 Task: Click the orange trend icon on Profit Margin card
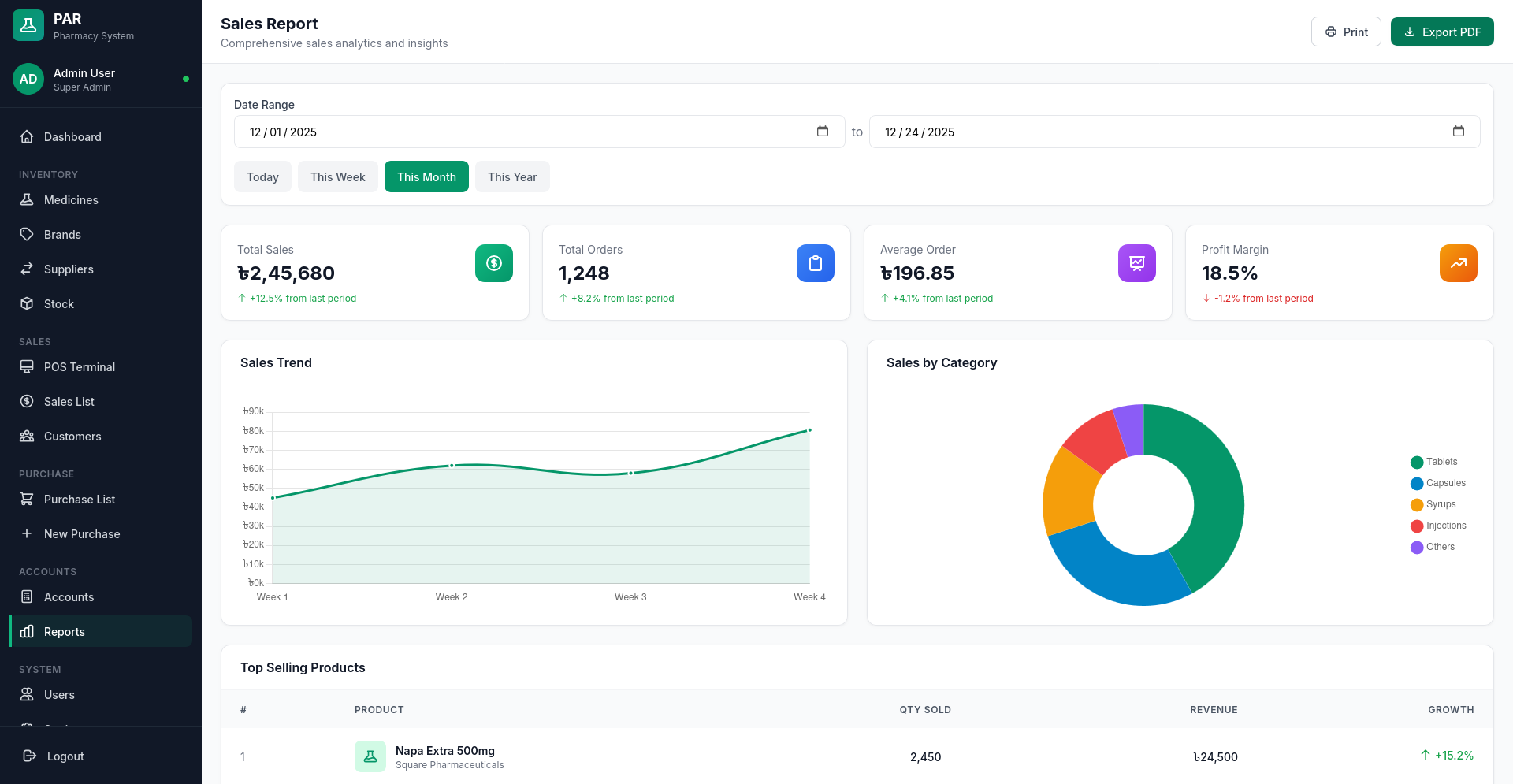1458,263
